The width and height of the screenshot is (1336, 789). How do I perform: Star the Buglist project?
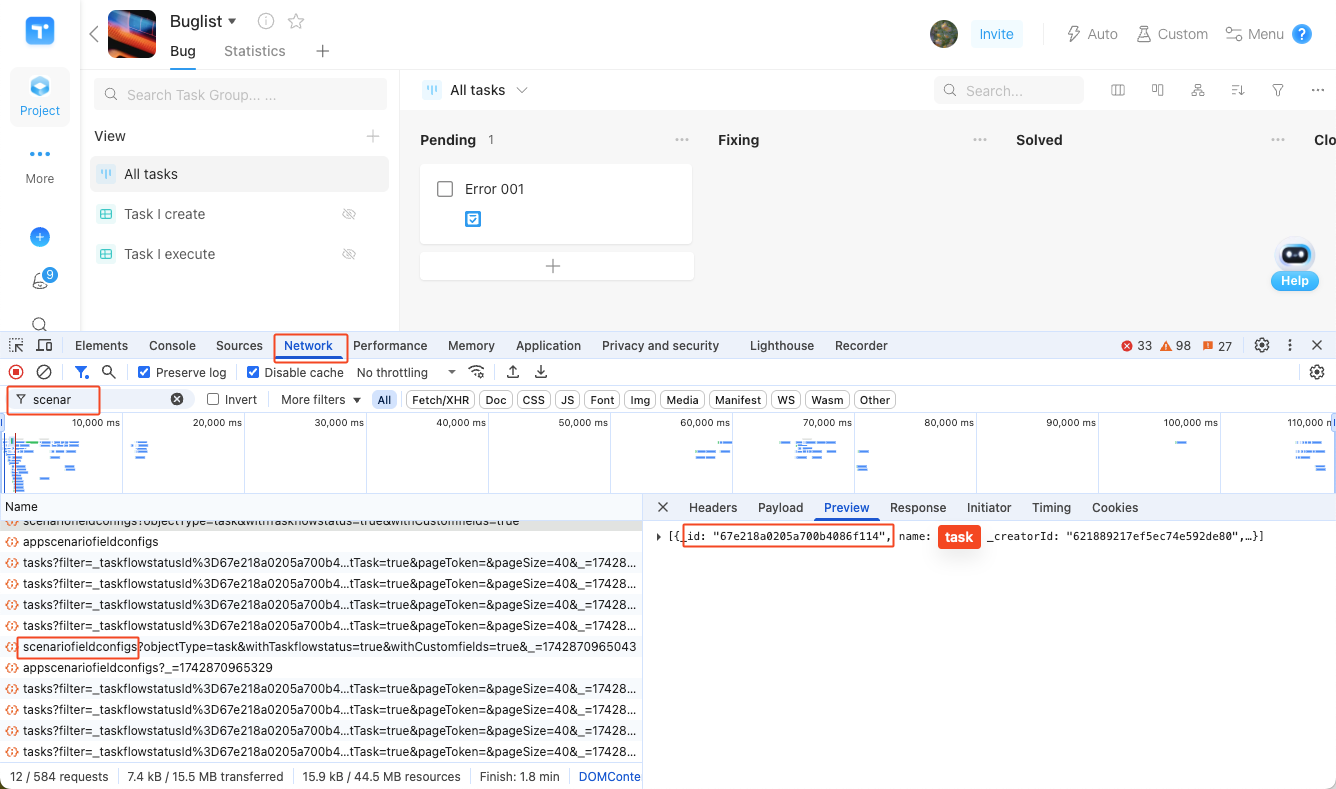(x=296, y=21)
